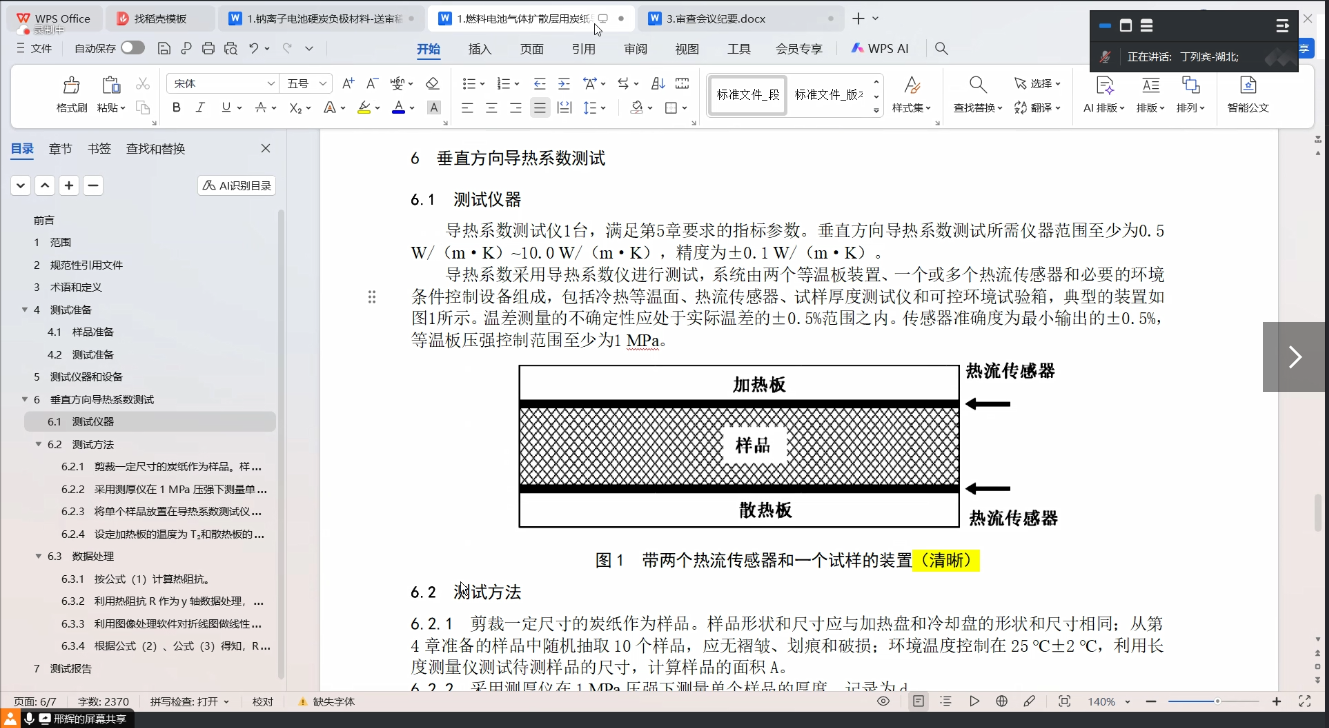
Task: Open the 智能公文 tool
Action: point(1248,93)
